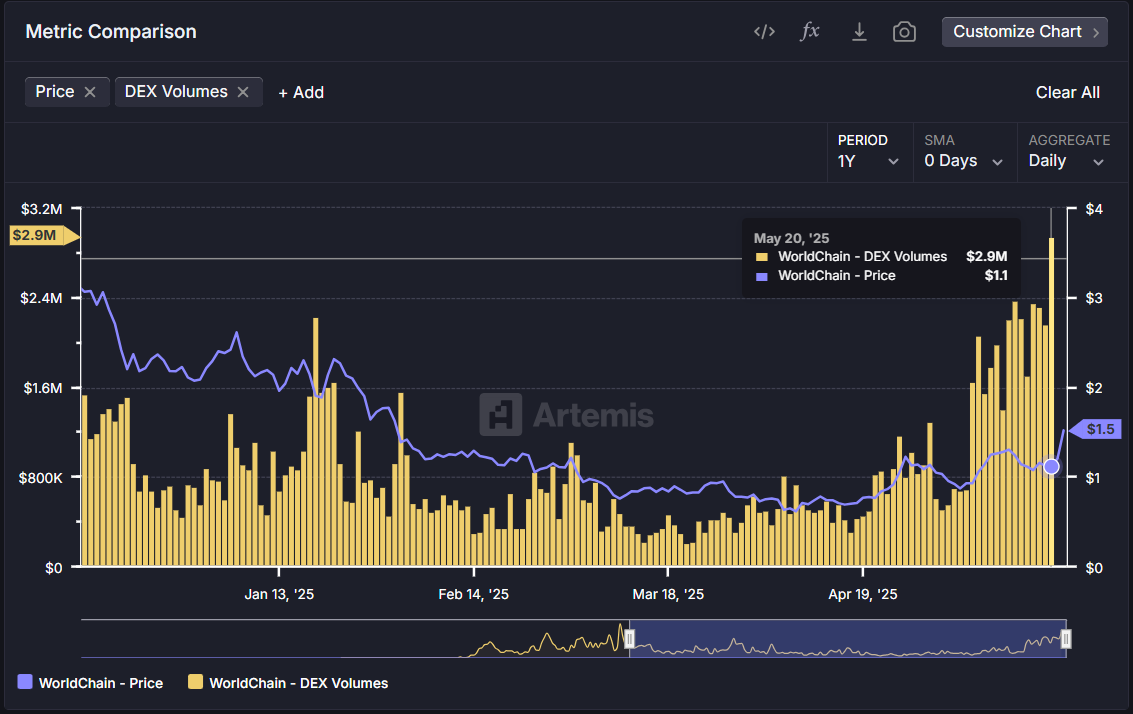Click the $2.4M left axis label
Viewport: 1133px width, 714px height.
[41, 298]
